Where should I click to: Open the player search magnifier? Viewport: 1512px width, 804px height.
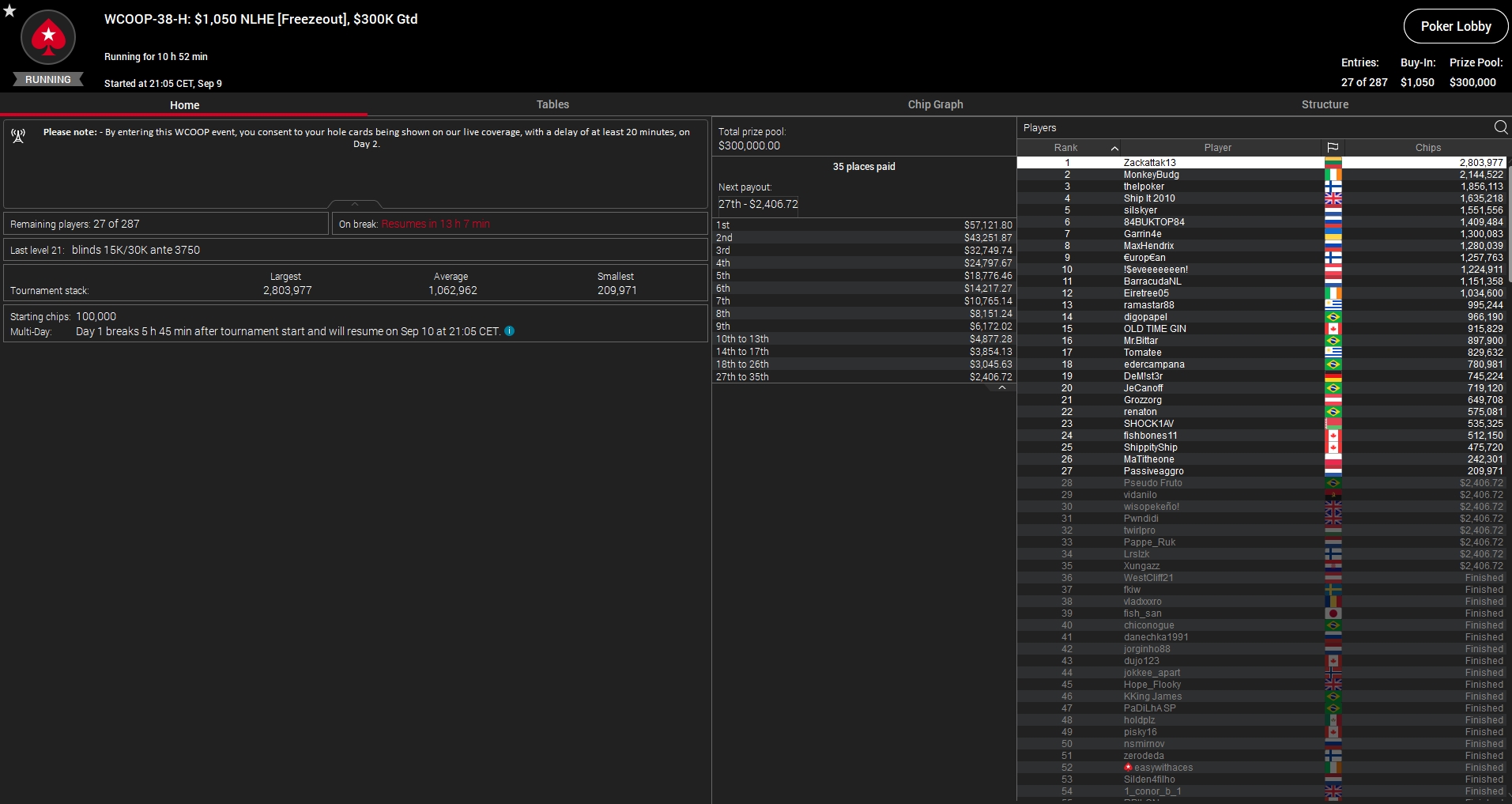click(x=1501, y=127)
